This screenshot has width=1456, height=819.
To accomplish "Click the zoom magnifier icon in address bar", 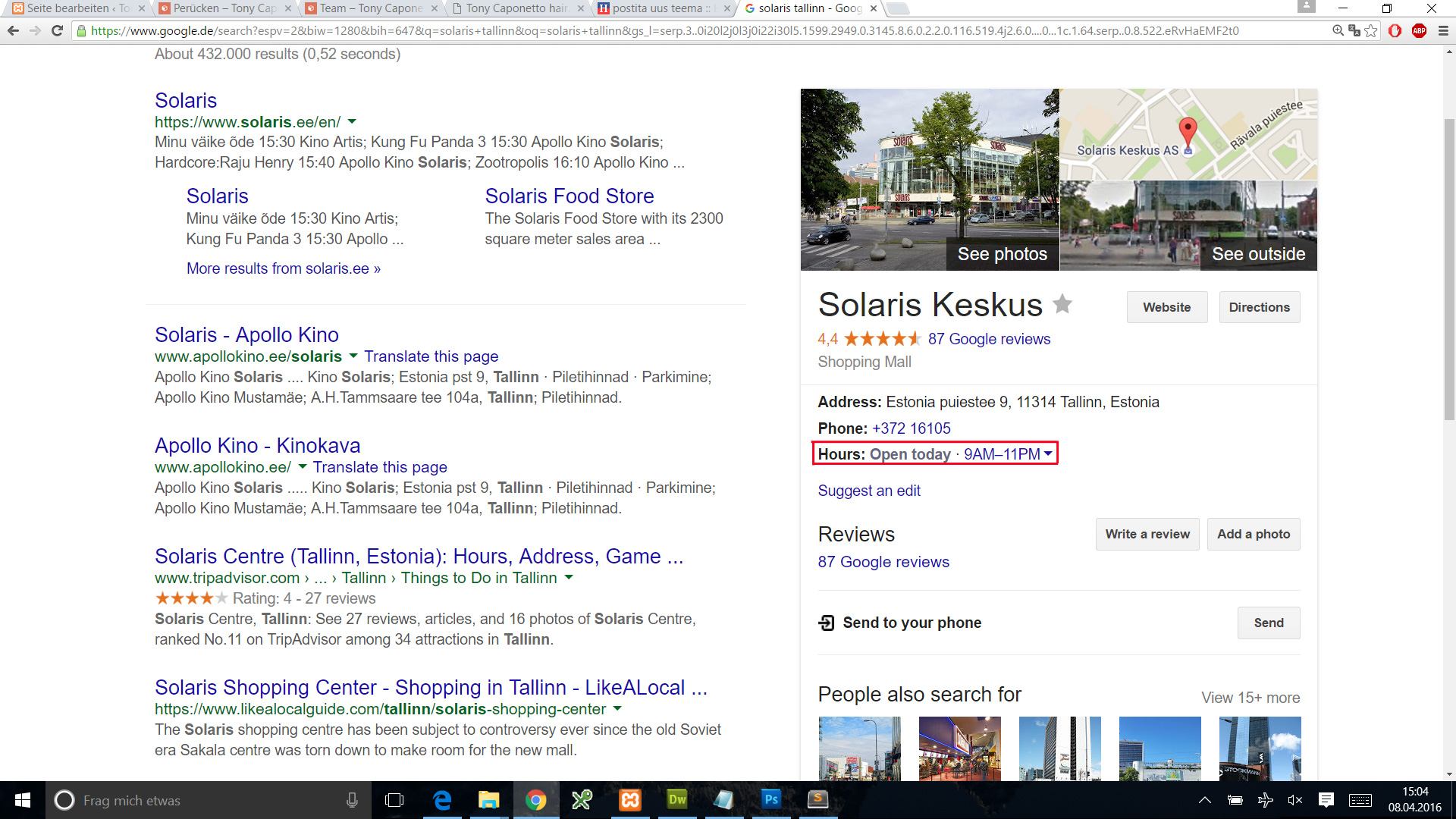I will point(1338,31).
